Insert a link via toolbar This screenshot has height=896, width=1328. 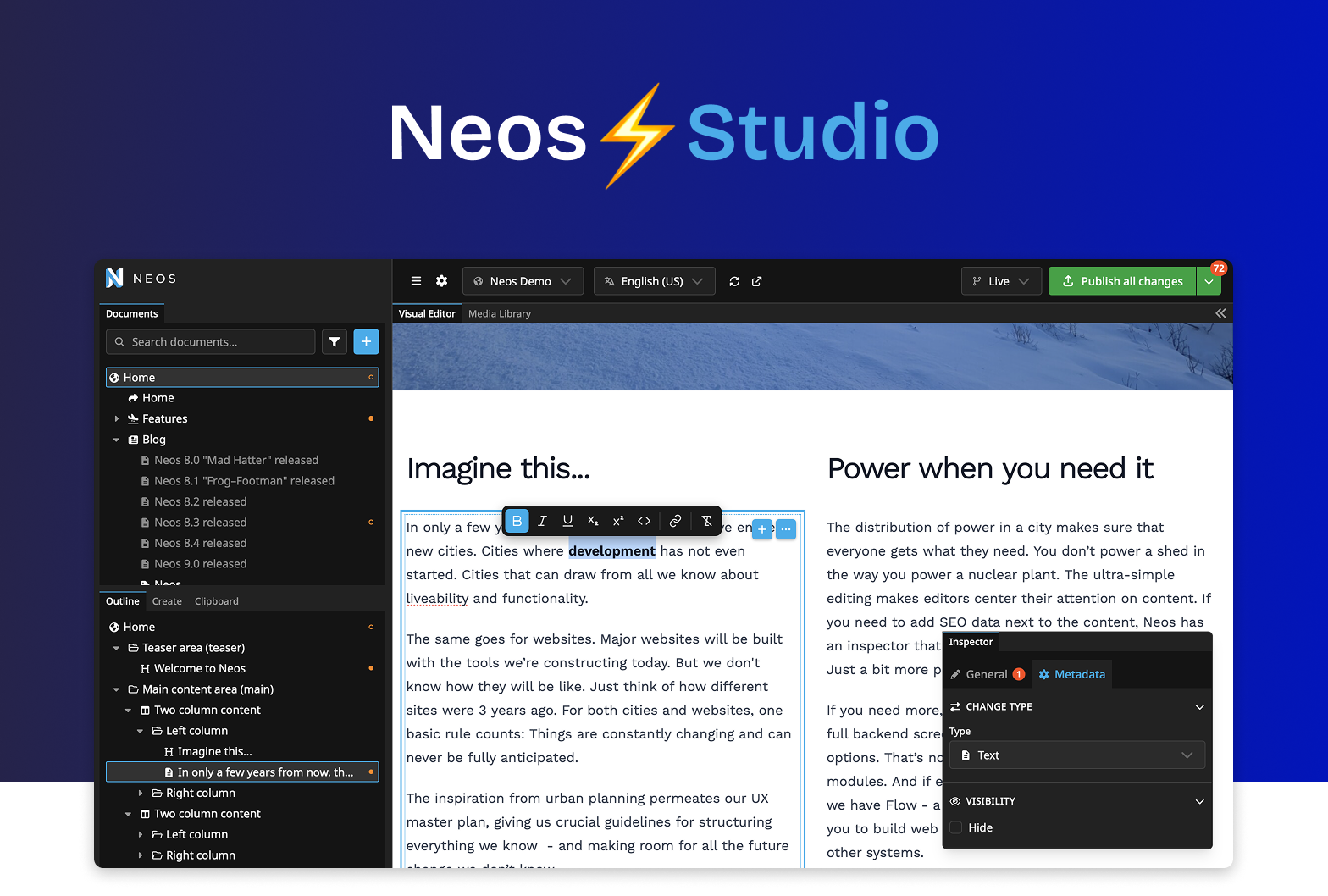tap(675, 521)
